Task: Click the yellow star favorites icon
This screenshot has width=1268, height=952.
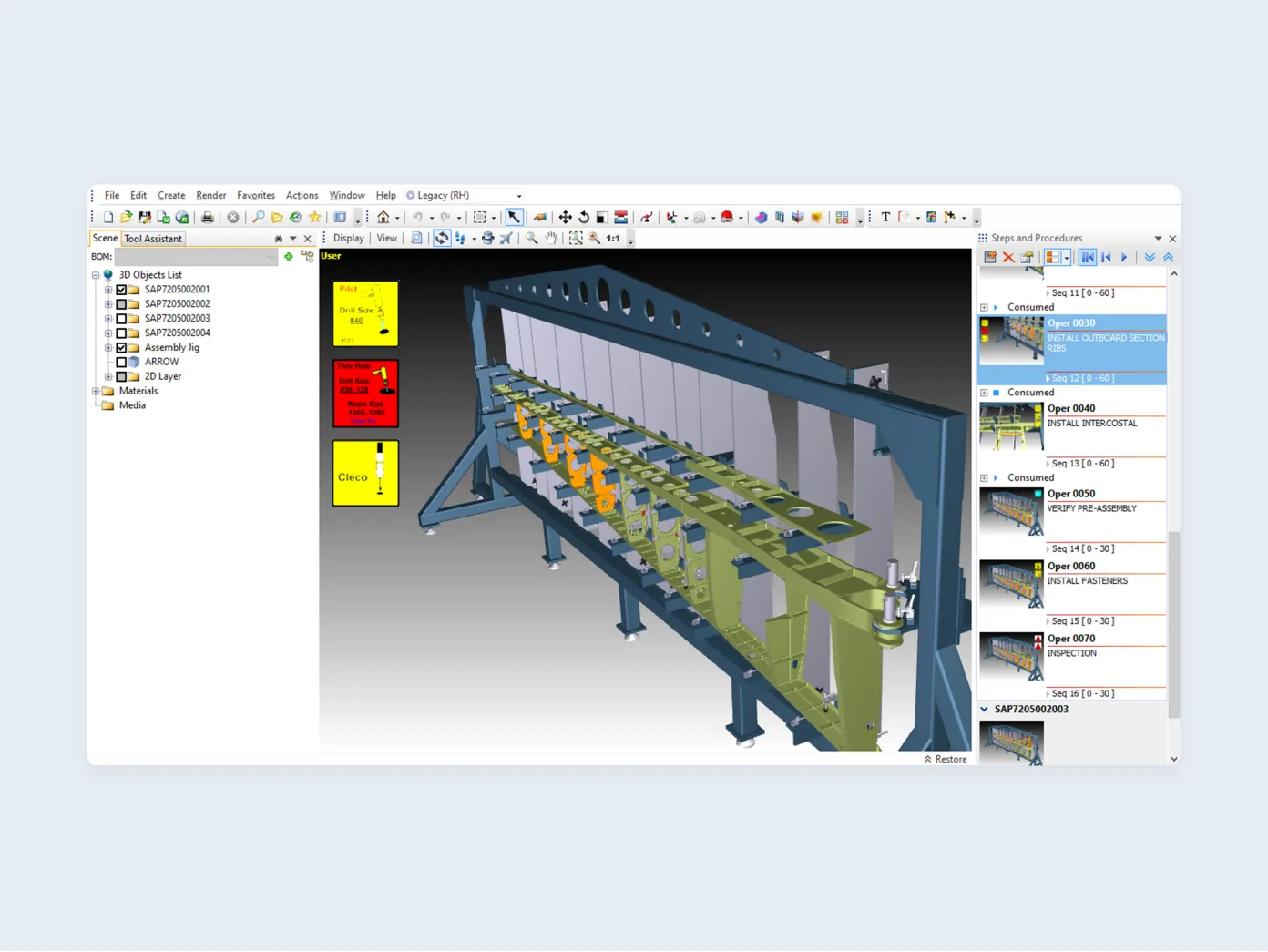Action: (x=314, y=218)
